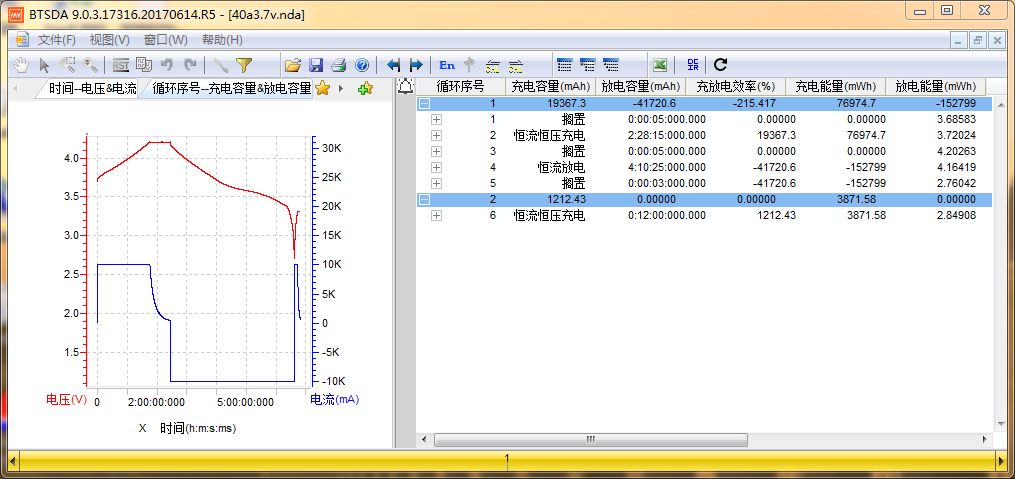Click the second list layout icon
The image size is (1015, 479).
pyautogui.click(x=587, y=65)
